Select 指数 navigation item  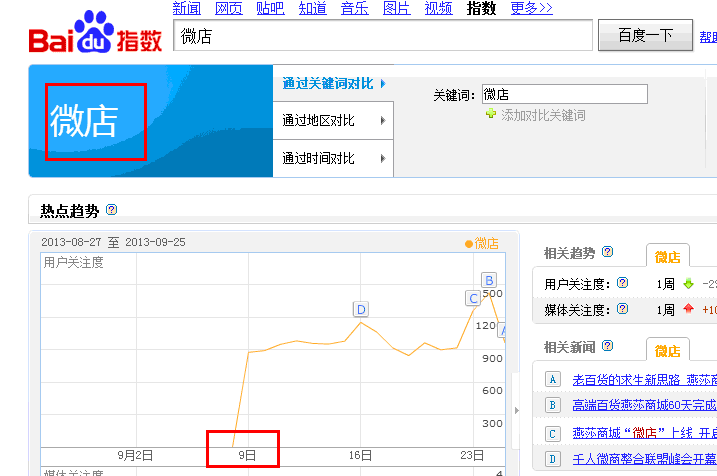click(x=481, y=8)
